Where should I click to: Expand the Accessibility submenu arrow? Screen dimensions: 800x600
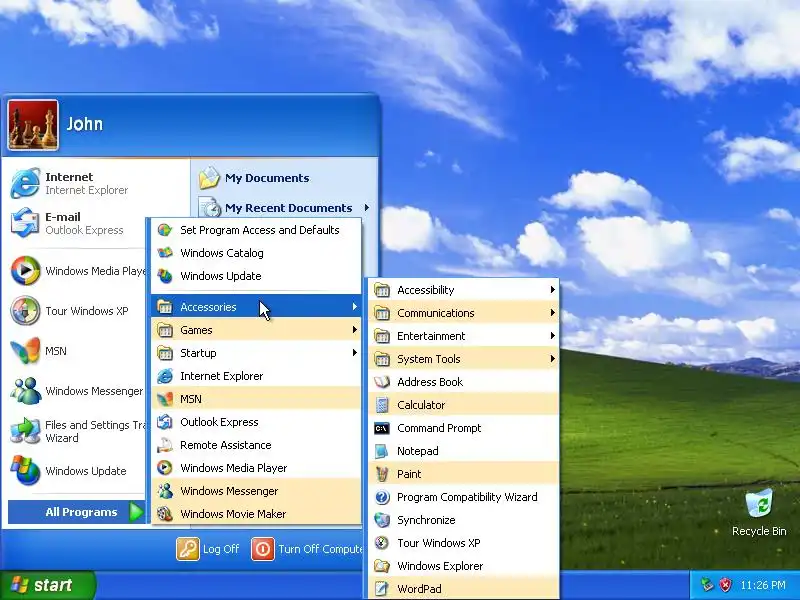click(x=553, y=290)
